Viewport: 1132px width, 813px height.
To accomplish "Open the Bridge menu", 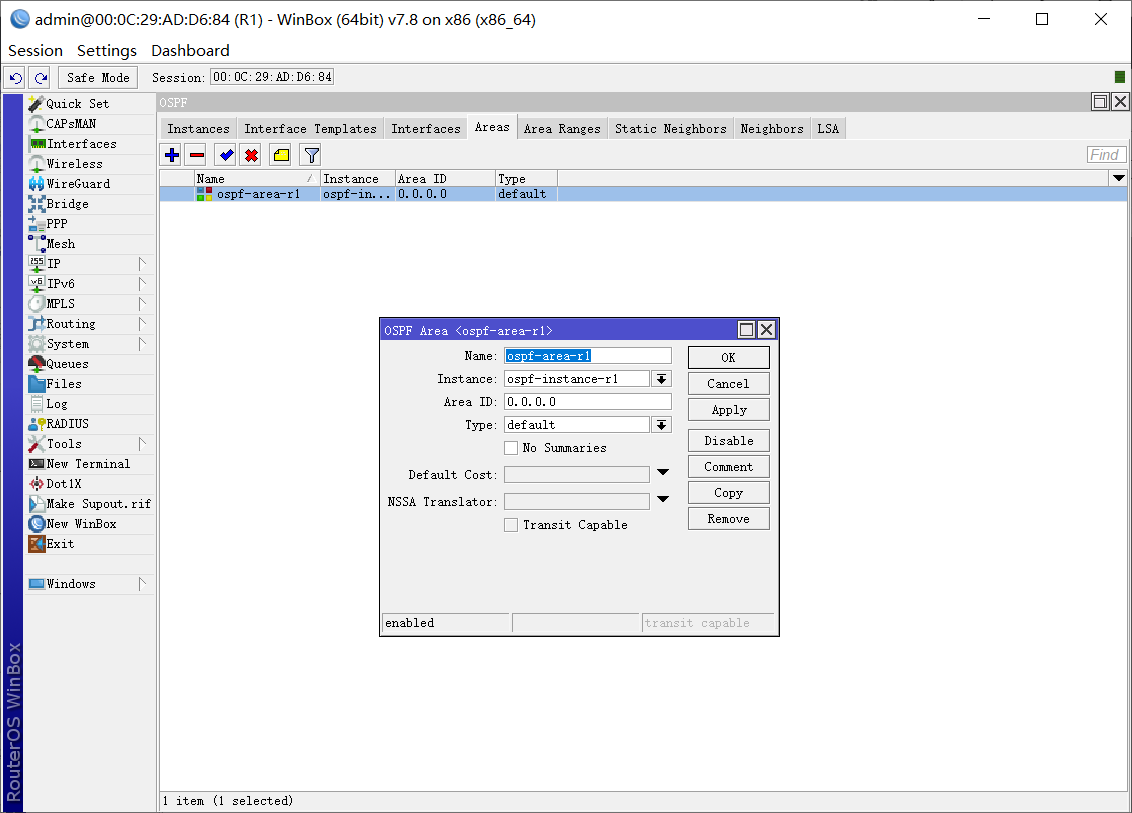I will (90, 204).
